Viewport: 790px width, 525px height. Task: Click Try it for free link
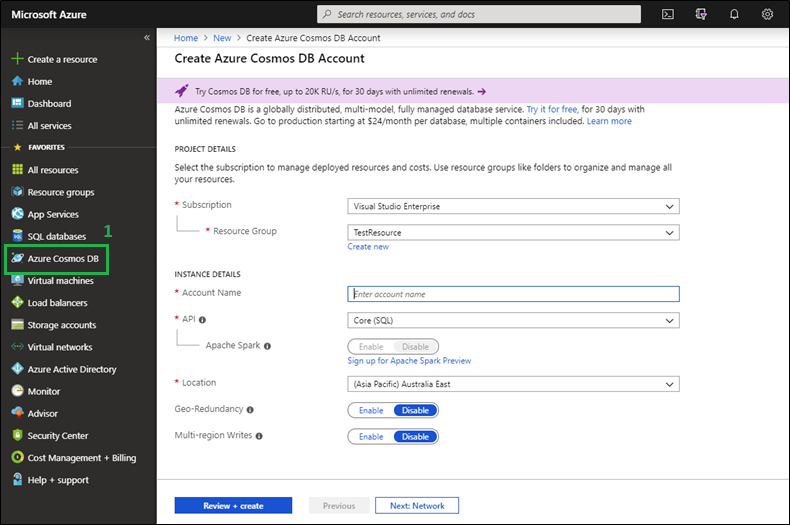pyautogui.click(x=552, y=109)
